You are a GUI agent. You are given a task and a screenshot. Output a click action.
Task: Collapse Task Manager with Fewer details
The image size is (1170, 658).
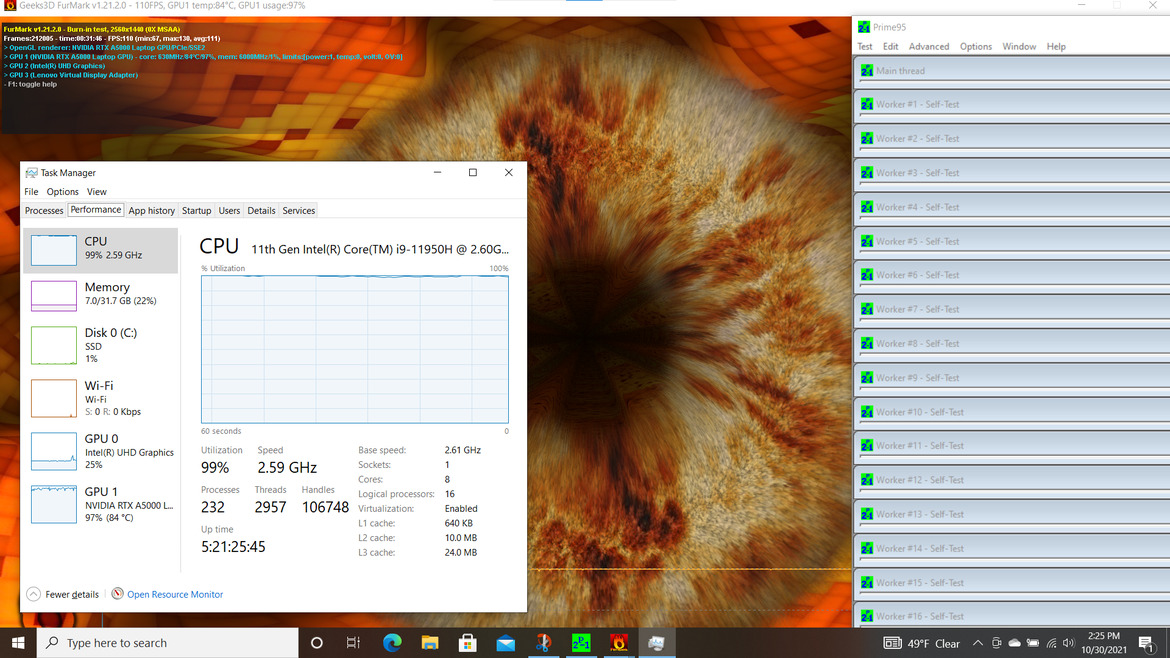[x=63, y=595]
